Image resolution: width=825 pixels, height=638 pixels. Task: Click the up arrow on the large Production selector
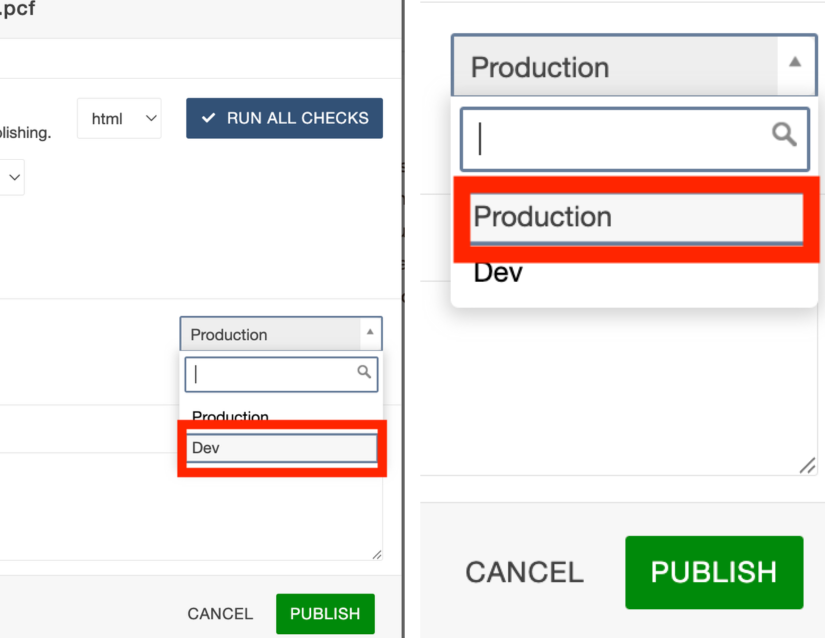pyautogui.click(x=796, y=62)
